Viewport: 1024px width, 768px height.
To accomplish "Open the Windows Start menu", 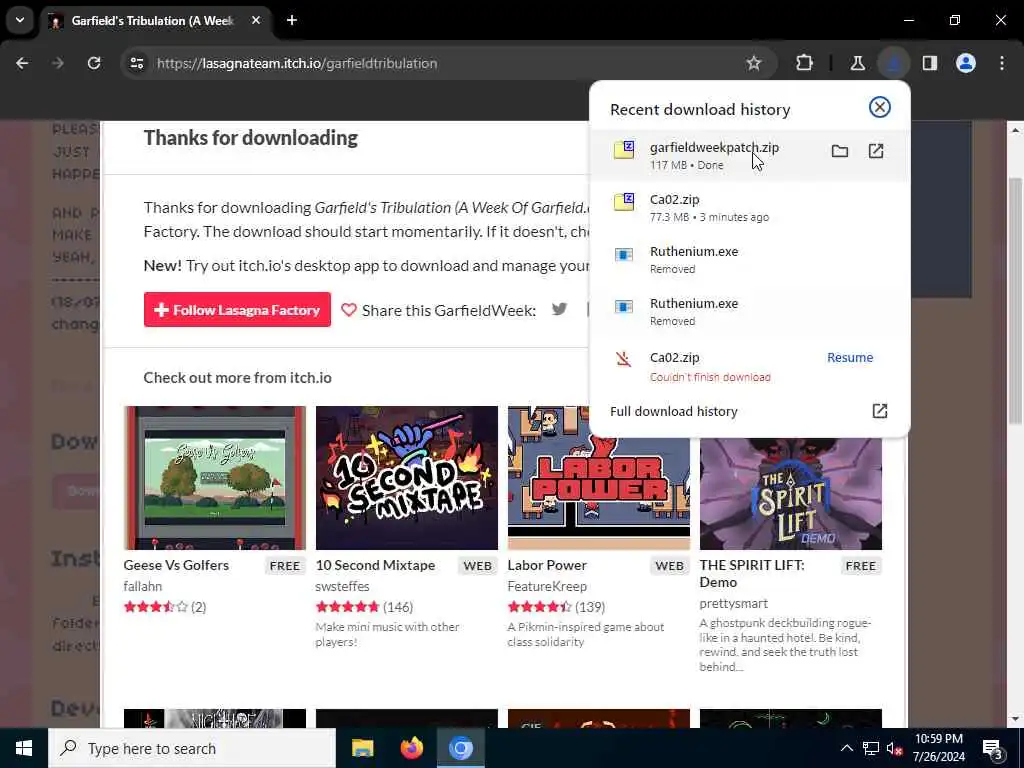I will click(x=24, y=748).
